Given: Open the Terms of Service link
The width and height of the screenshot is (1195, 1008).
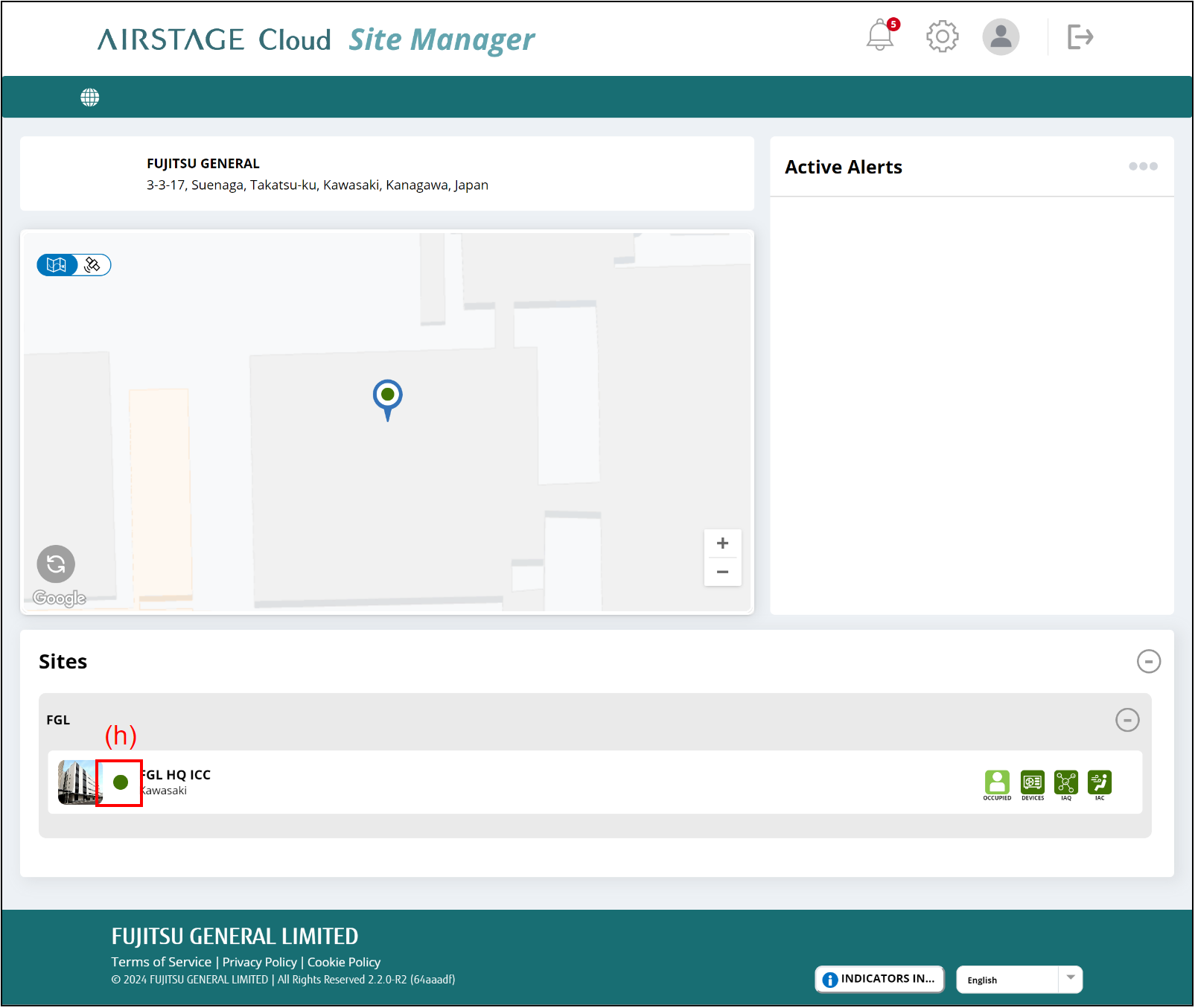Looking at the screenshot, I should (161, 962).
